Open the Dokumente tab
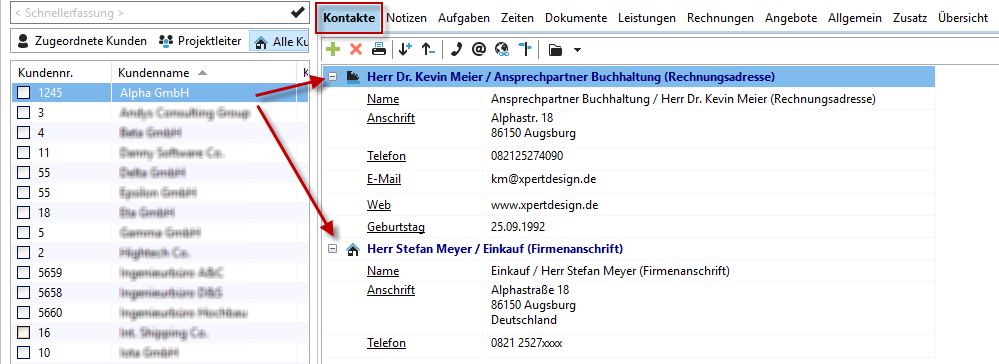 click(x=576, y=18)
